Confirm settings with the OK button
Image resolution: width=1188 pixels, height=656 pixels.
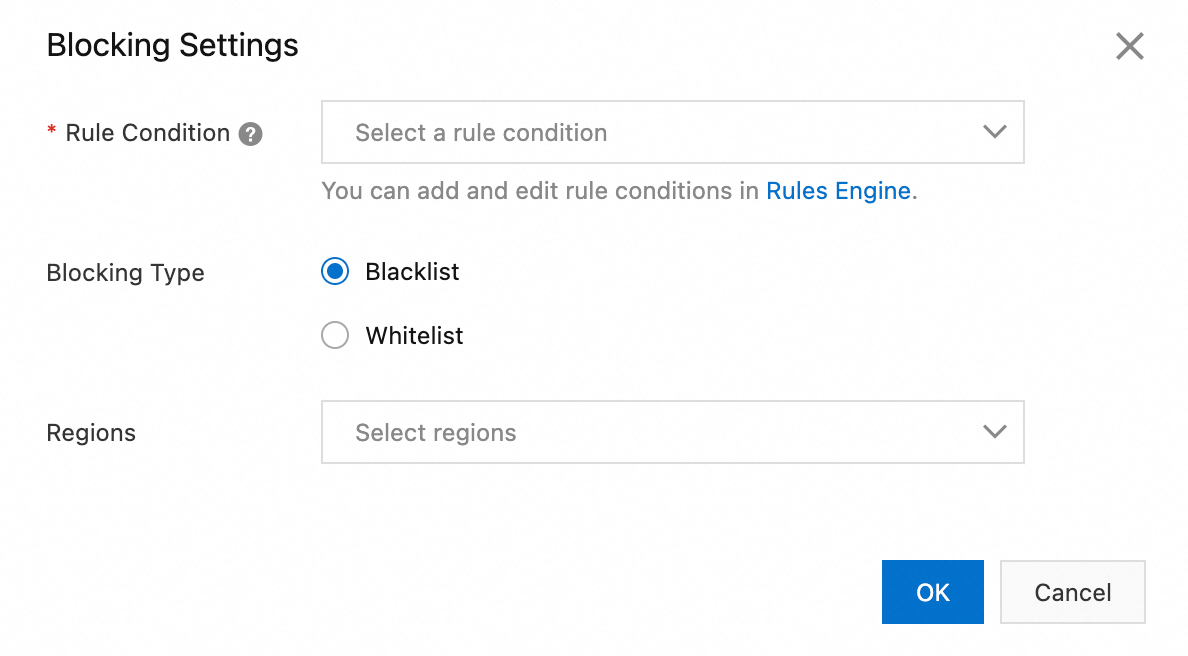click(932, 593)
